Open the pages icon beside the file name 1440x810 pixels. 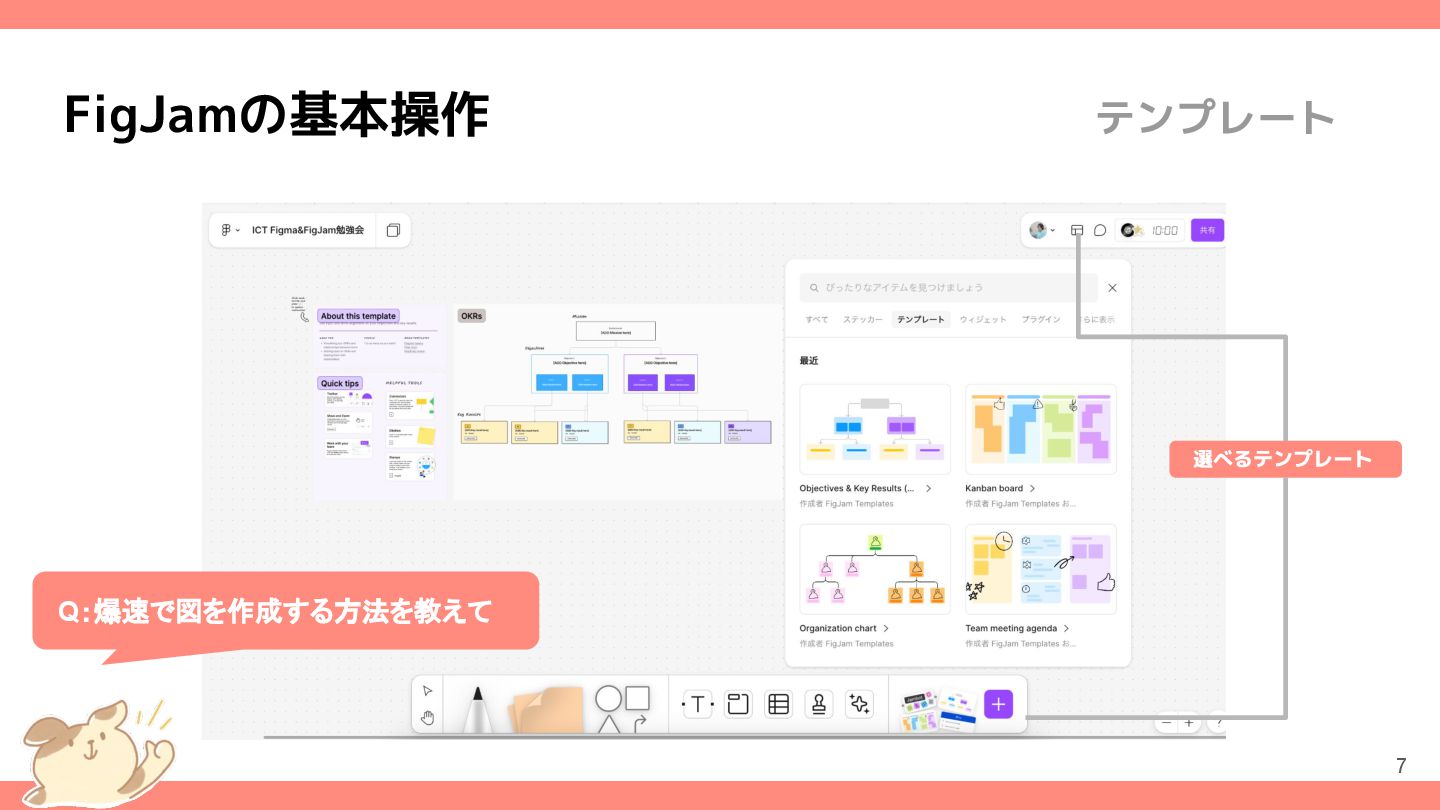coord(393,230)
